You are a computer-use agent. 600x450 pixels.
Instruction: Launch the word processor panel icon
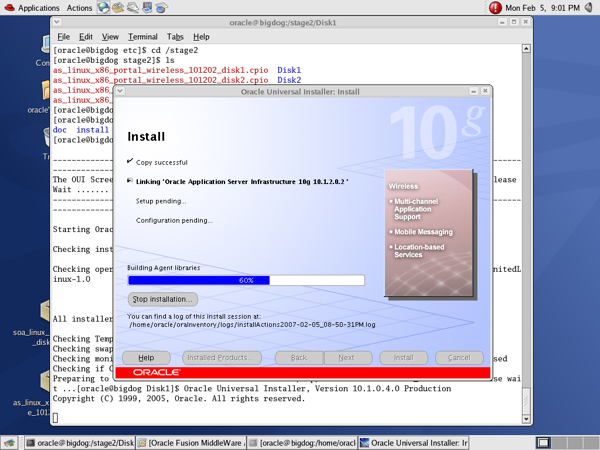pyautogui.click(x=132, y=7)
